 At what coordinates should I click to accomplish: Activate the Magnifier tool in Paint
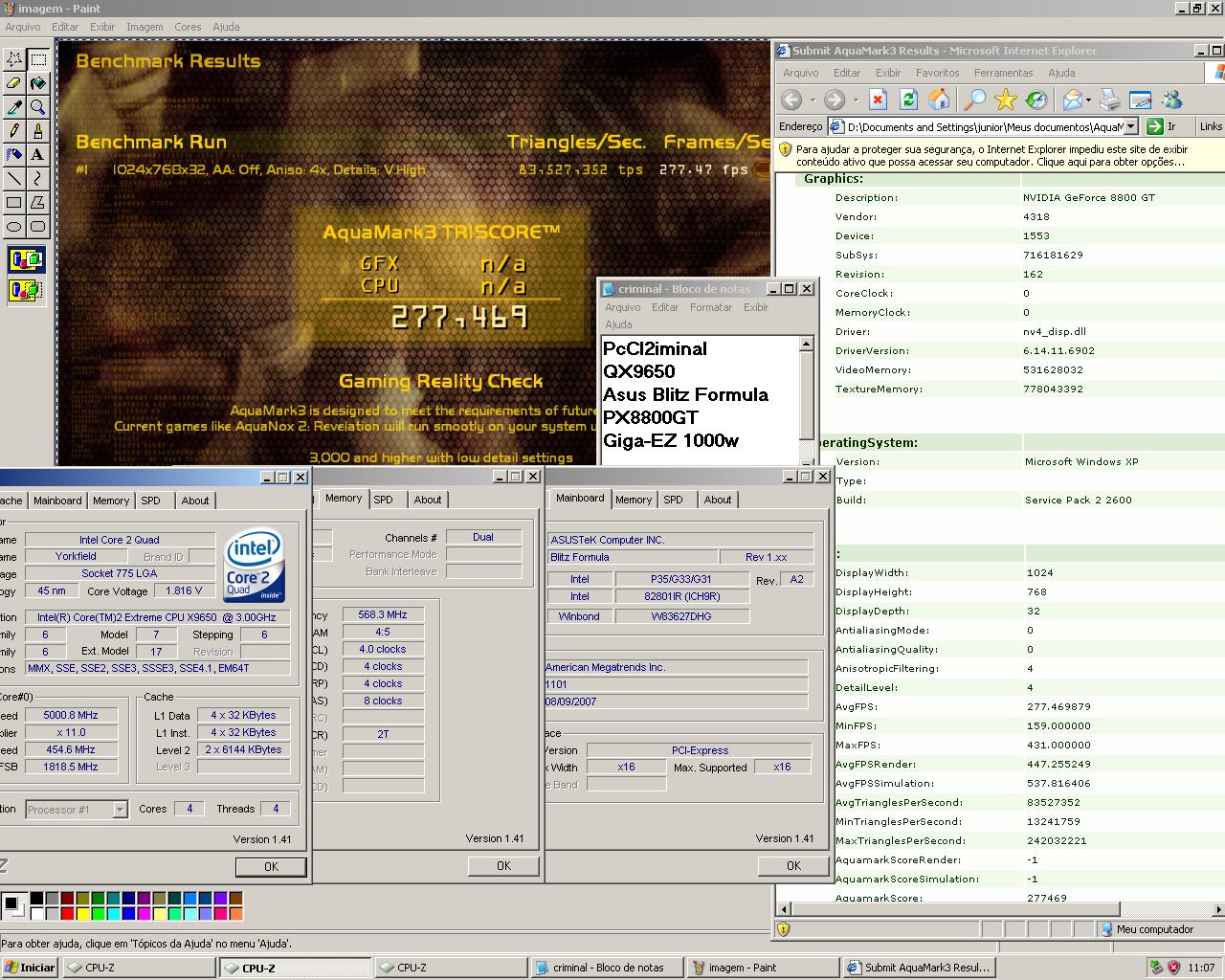[x=38, y=107]
